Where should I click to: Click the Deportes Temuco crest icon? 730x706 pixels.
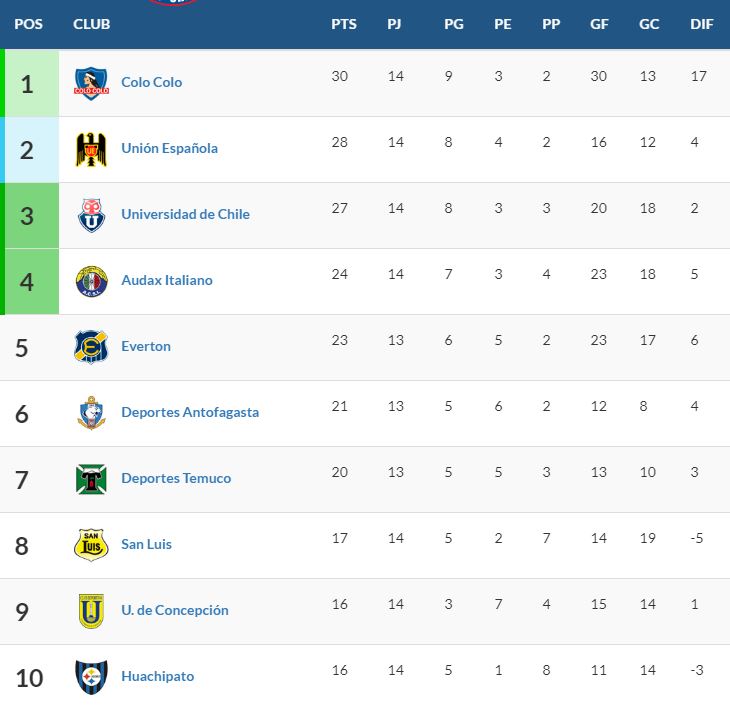point(91,479)
